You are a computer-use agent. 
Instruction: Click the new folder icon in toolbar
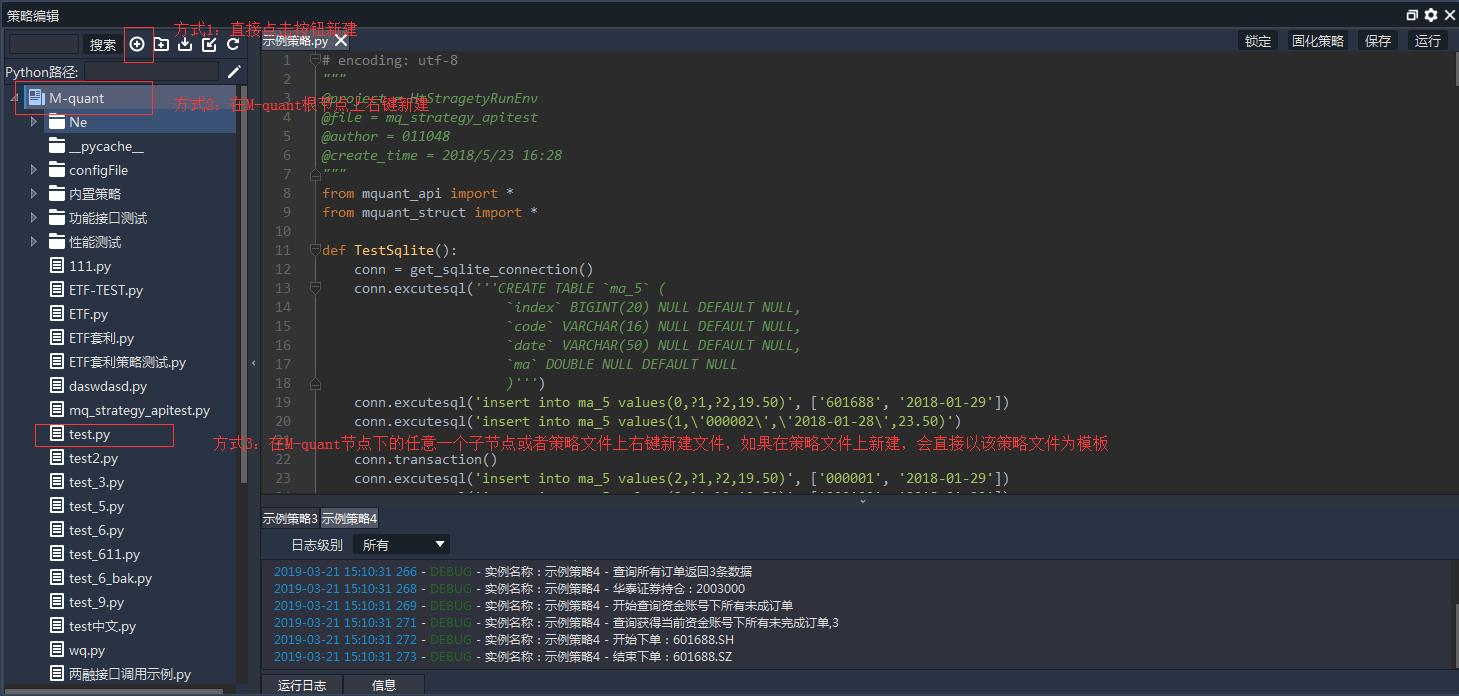pos(162,44)
